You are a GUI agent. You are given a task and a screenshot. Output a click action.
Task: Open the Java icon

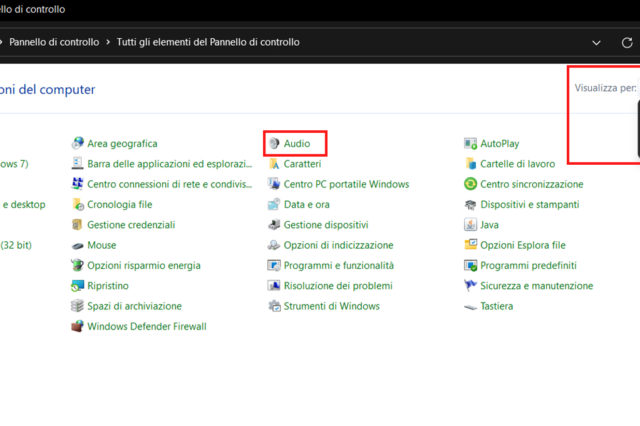pos(470,225)
